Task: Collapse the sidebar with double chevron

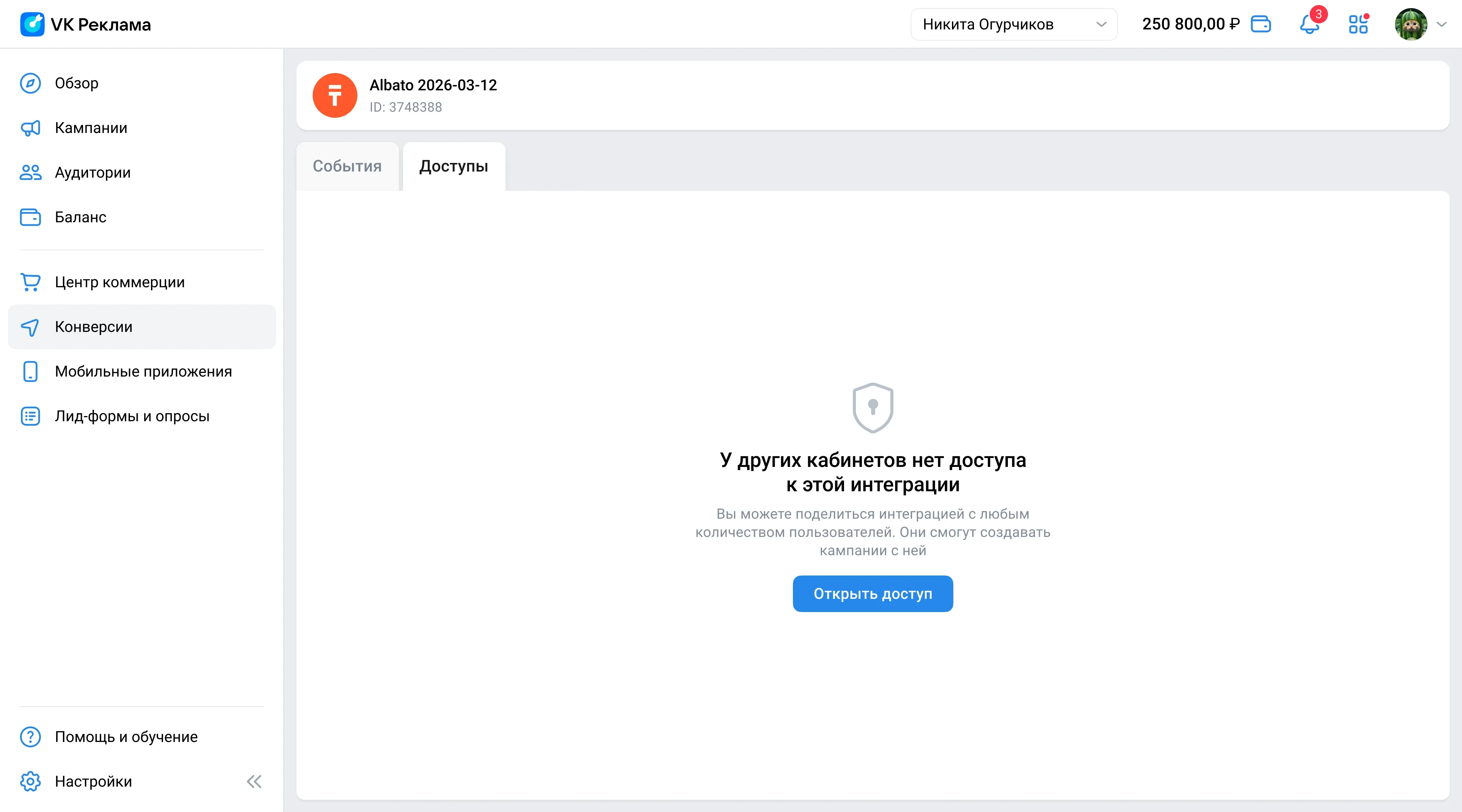Action: [x=254, y=781]
